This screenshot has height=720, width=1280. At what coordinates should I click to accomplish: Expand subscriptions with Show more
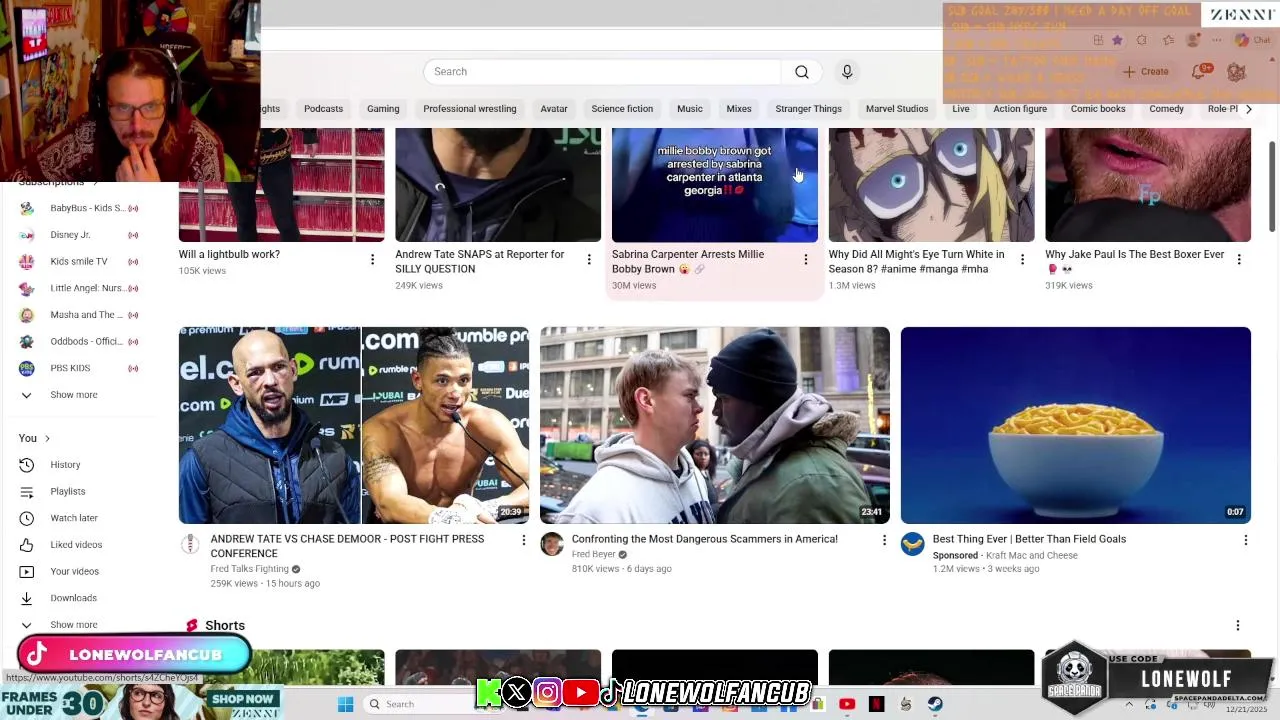click(x=73, y=395)
